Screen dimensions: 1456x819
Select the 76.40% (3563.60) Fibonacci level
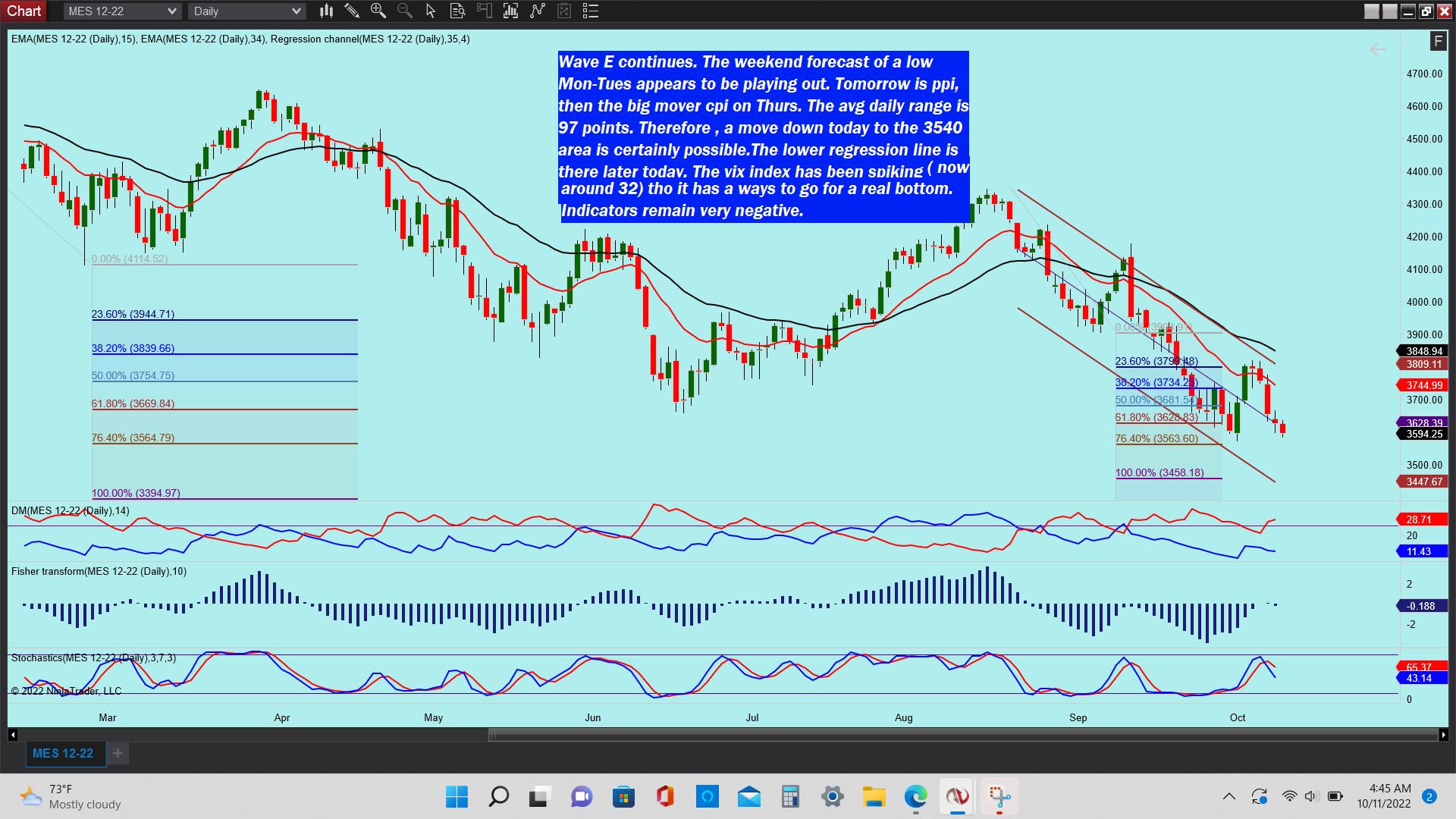click(1156, 438)
